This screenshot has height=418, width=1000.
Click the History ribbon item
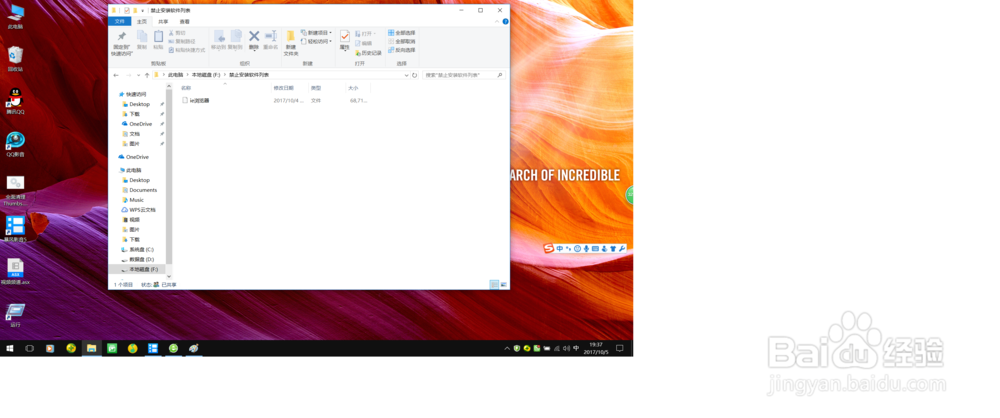(368, 53)
